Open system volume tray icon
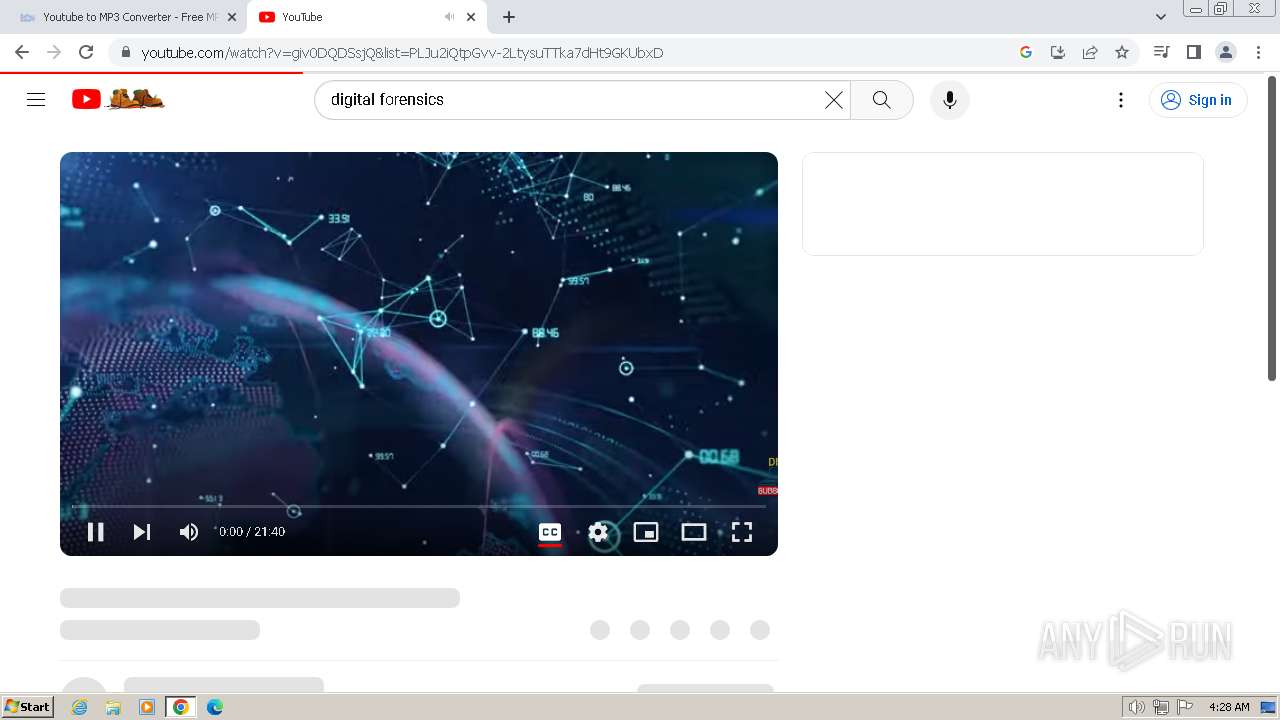This screenshot has width=1280, height=720. coord(1136,707)
